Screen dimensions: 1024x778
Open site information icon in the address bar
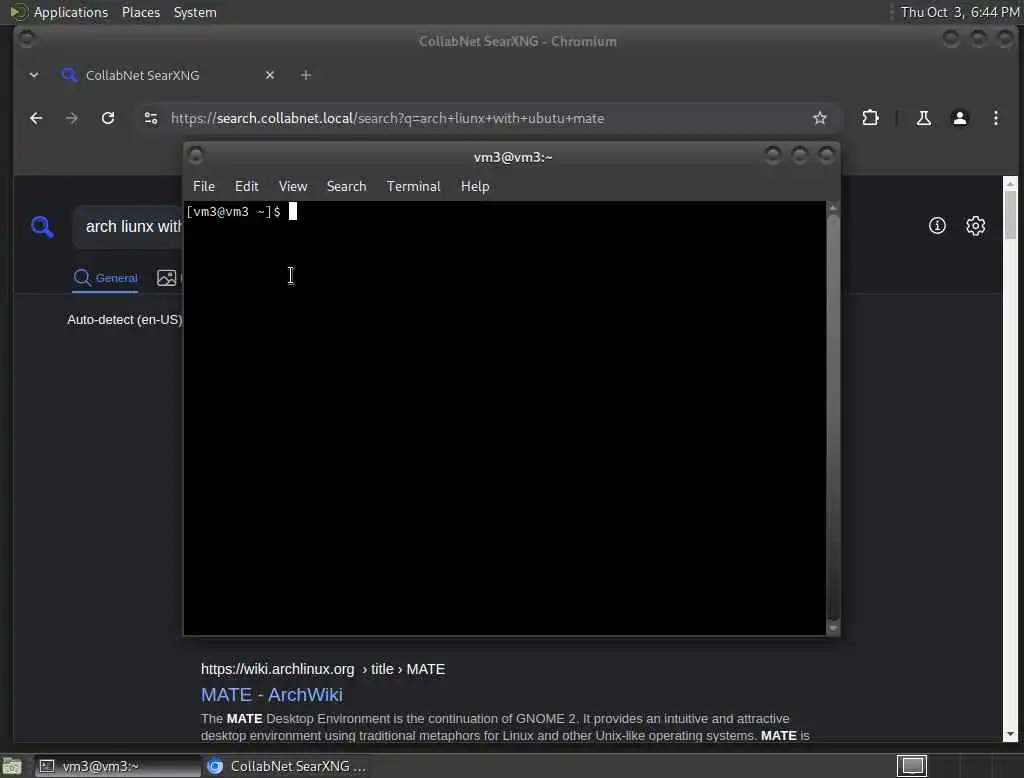coord(151,118)
